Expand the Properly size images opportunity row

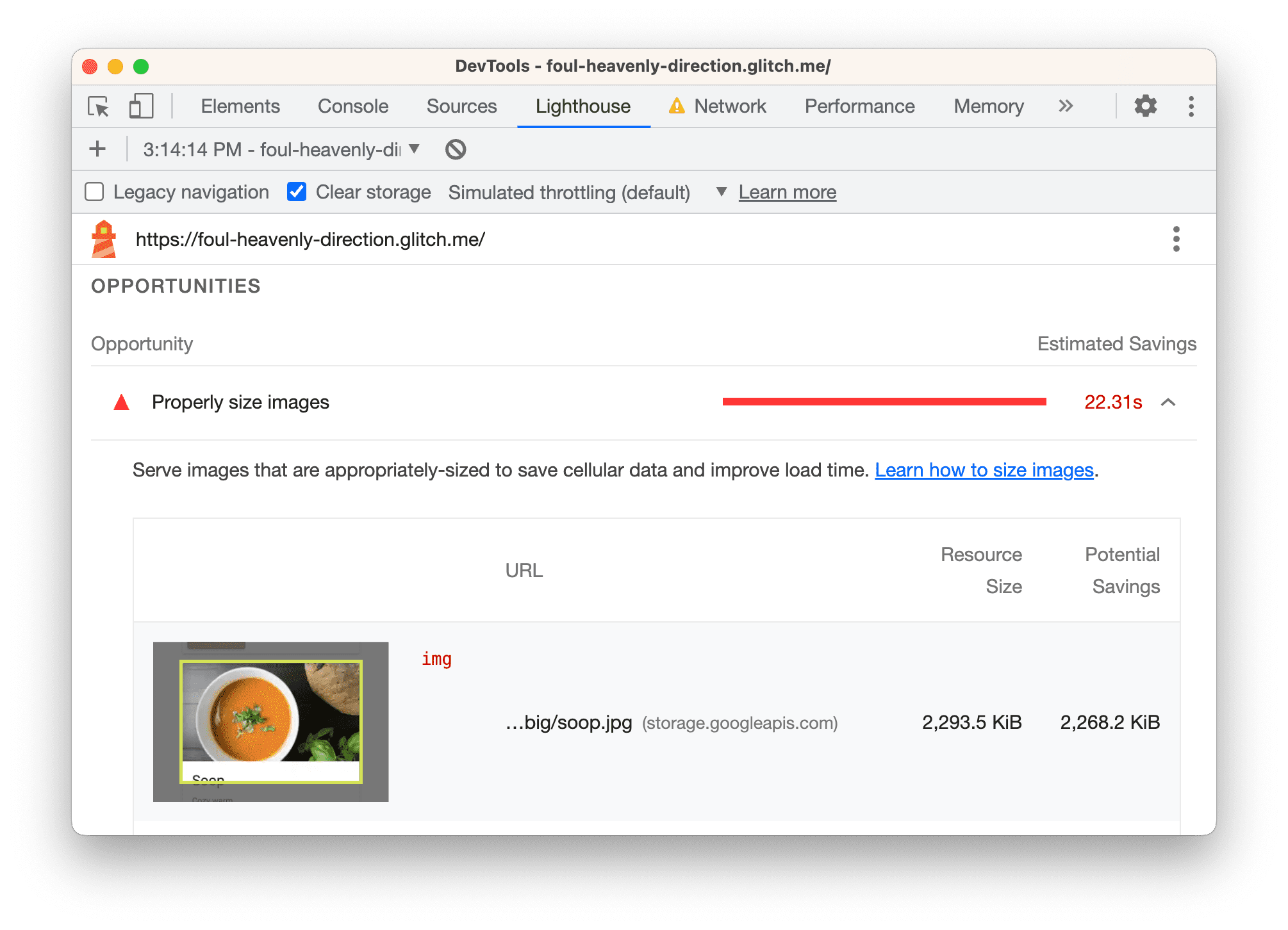tap(1170, 402)
